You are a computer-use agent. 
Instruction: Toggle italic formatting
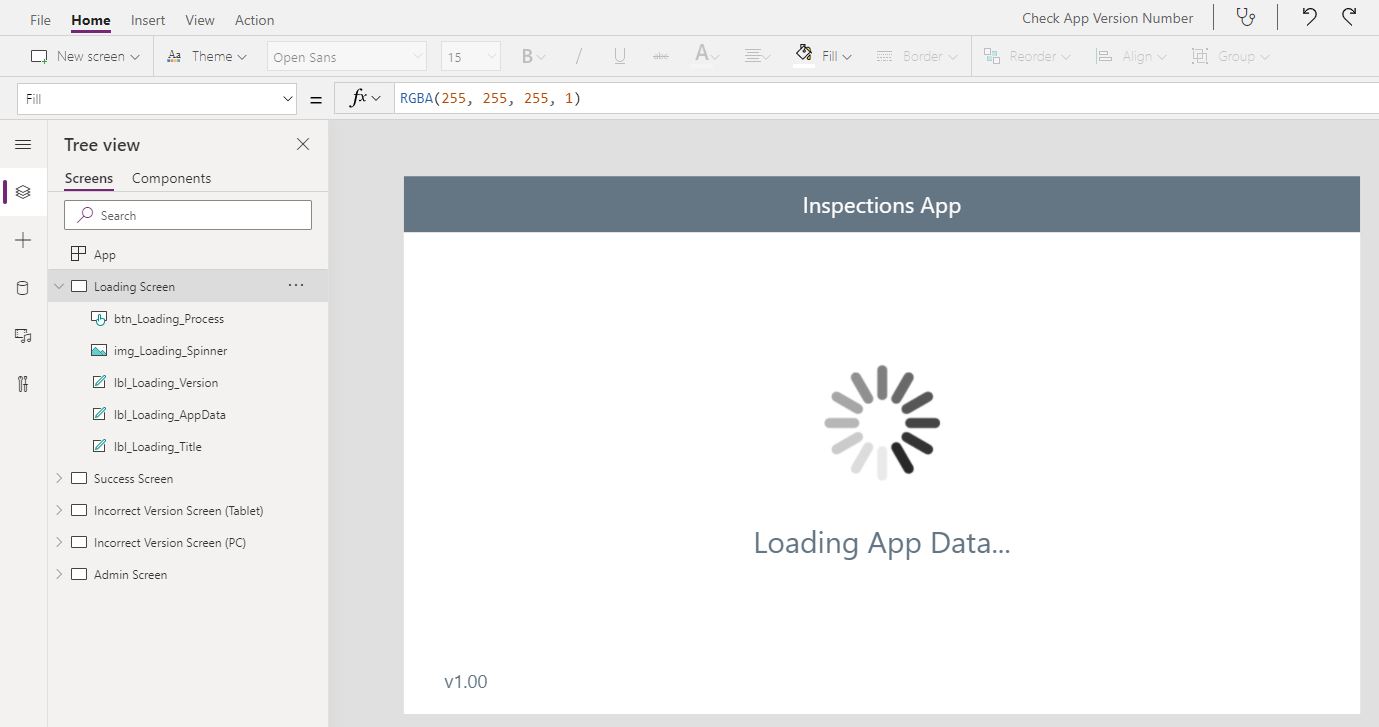(578, 56)
